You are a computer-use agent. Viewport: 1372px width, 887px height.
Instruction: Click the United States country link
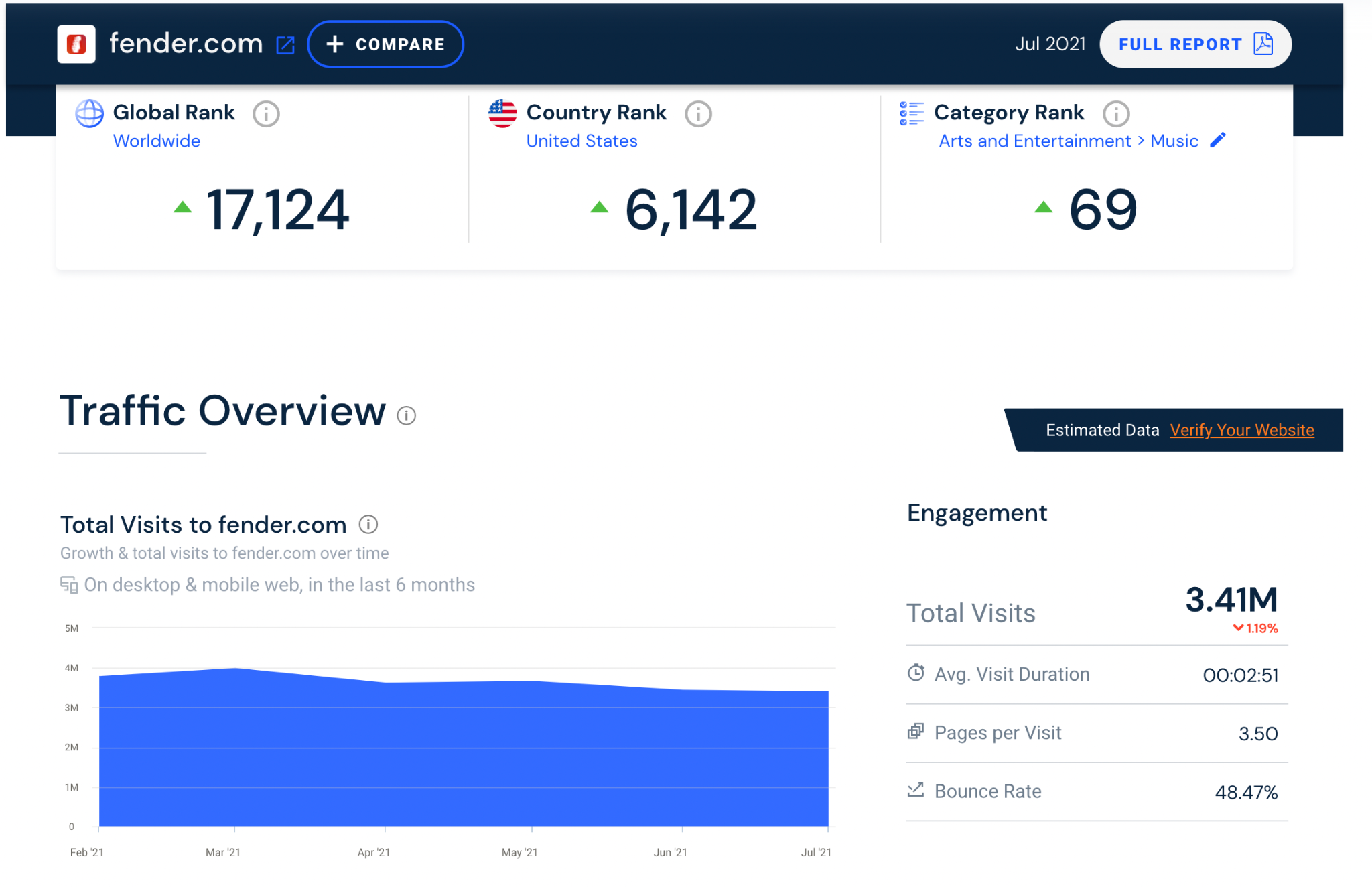pyautogui.click(x=581, y=141)
